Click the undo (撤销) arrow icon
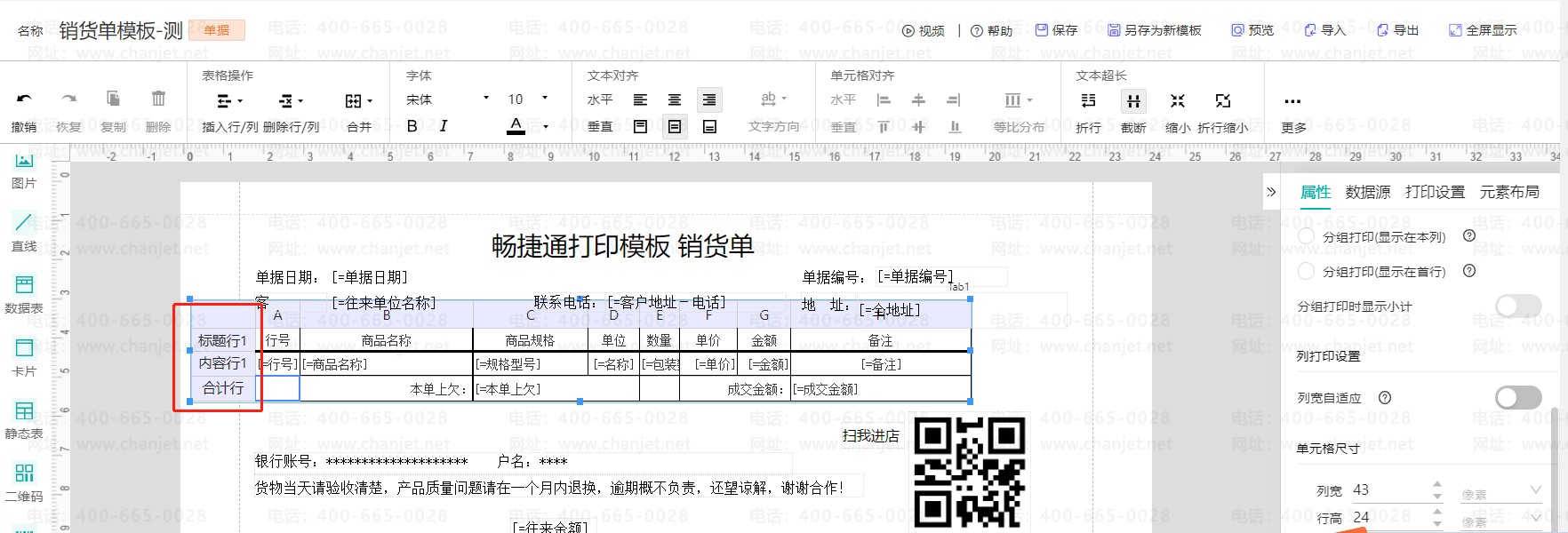The width and height of the screenshot is (1568, 533). tap(24, 99)
